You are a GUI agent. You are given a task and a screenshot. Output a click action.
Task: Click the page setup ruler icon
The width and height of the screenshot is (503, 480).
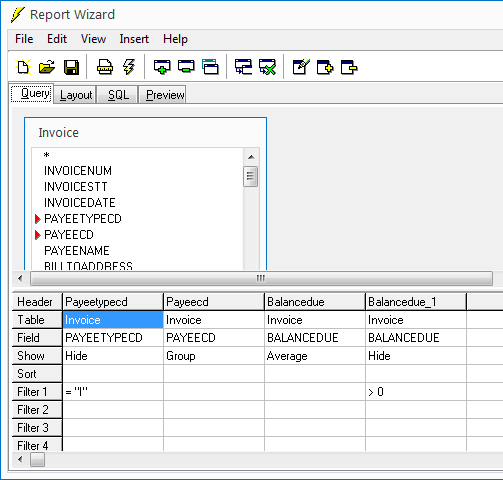[105, 67]
